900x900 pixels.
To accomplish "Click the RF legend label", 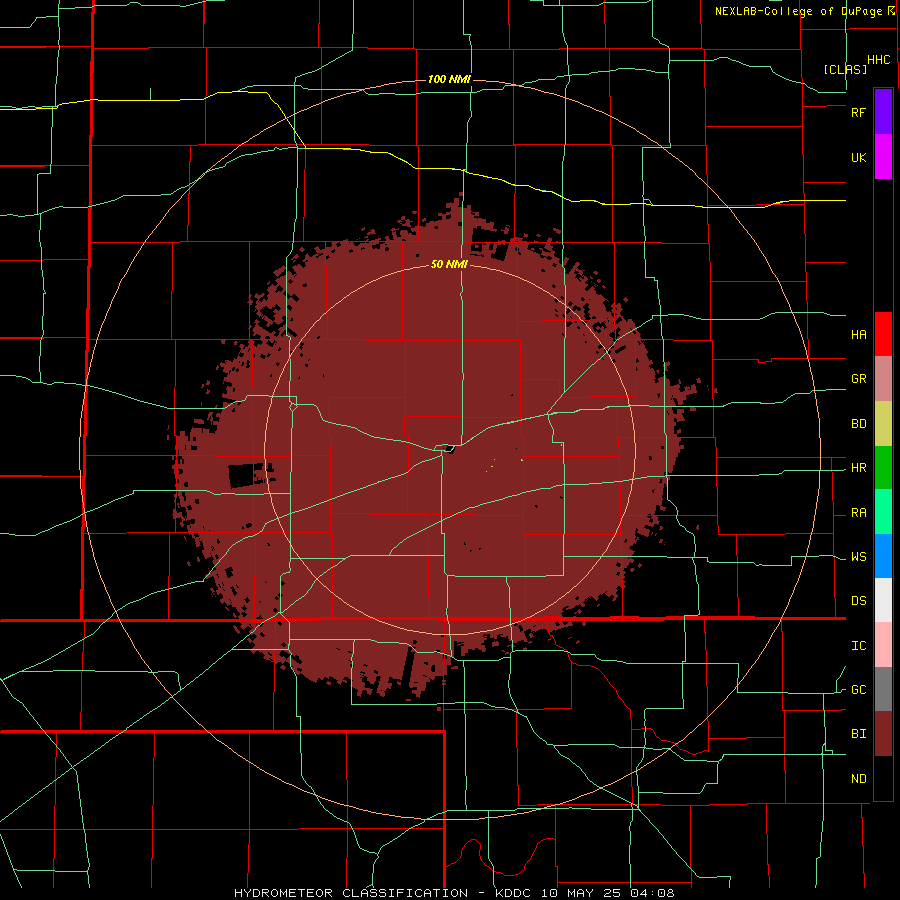I will pyautogui.click(x=858, y=112).
